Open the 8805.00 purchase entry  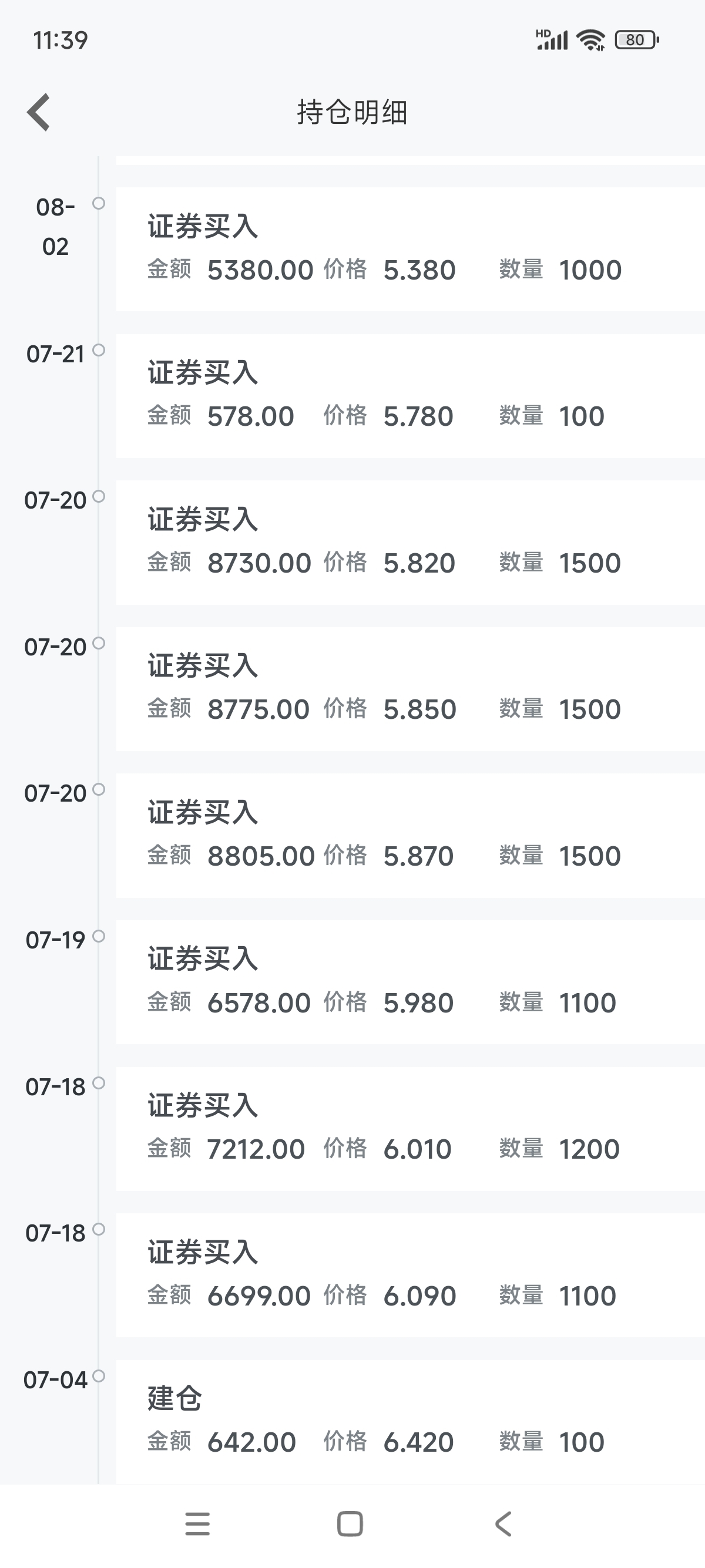(410, 836)
